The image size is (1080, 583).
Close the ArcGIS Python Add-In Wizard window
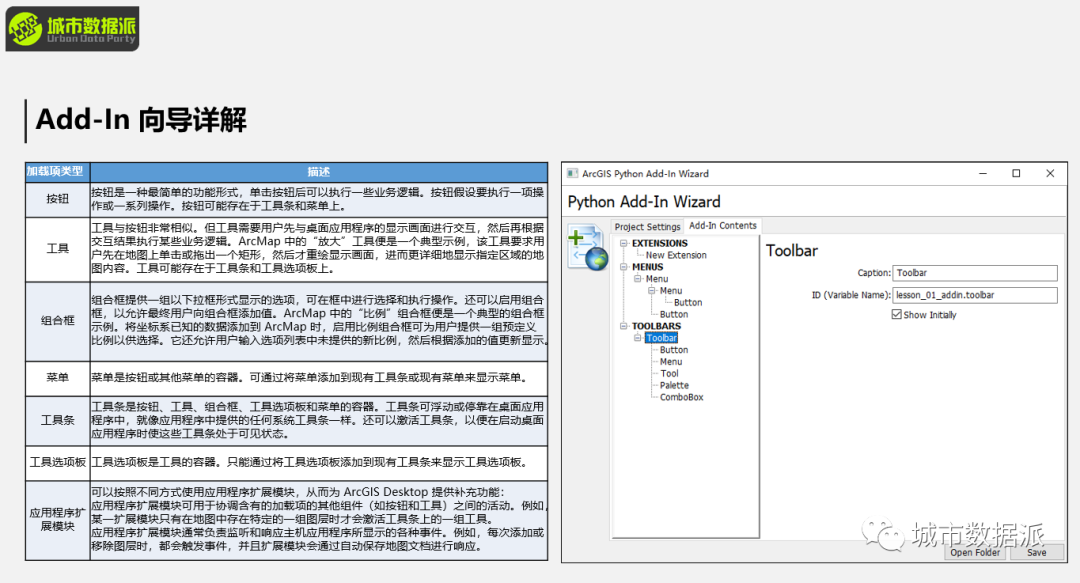click(1050, 174)
